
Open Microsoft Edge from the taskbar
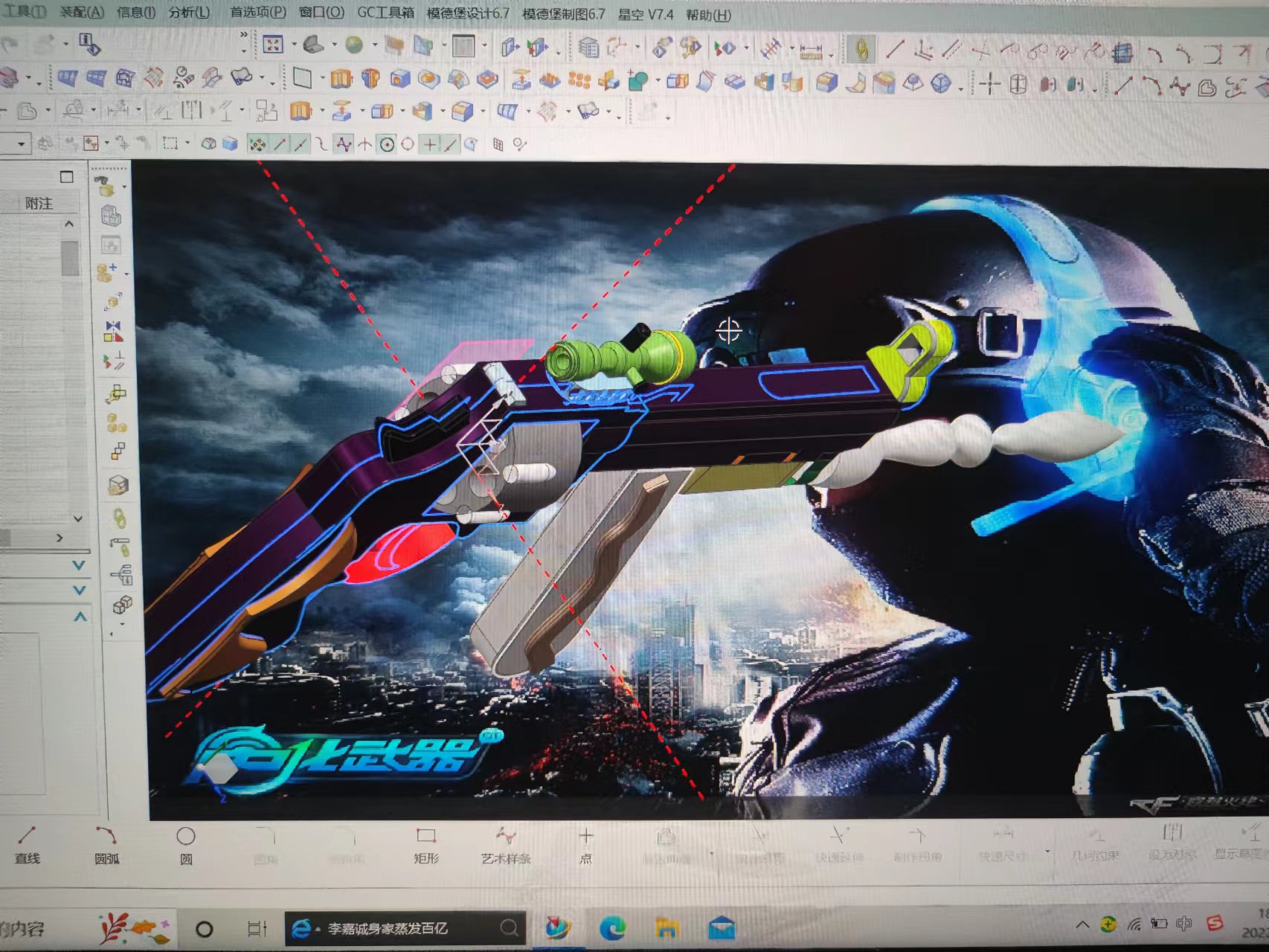(613, 927)
